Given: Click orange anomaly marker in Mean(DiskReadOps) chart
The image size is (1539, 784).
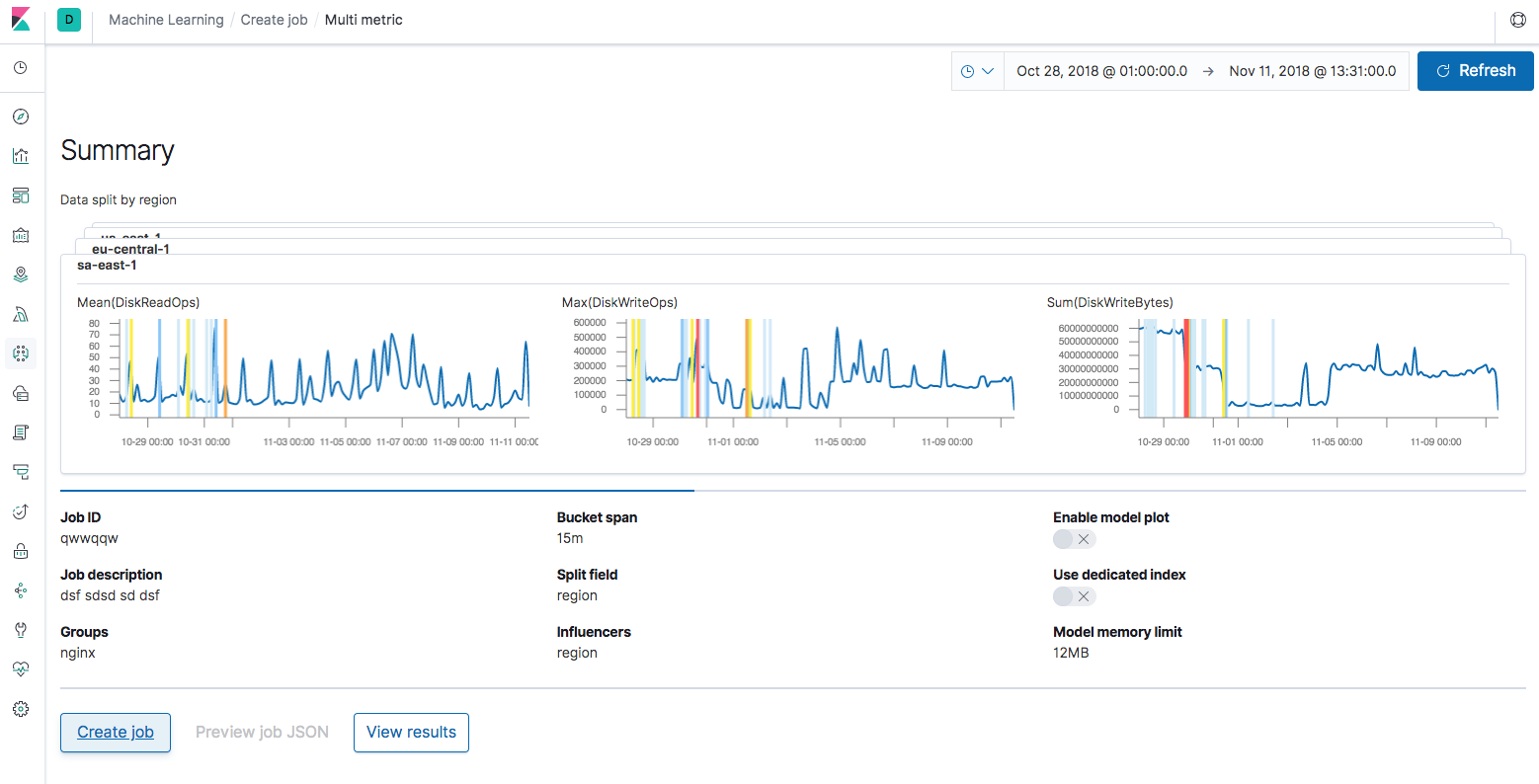Looking at the screenshot, I should pos(225,367).
